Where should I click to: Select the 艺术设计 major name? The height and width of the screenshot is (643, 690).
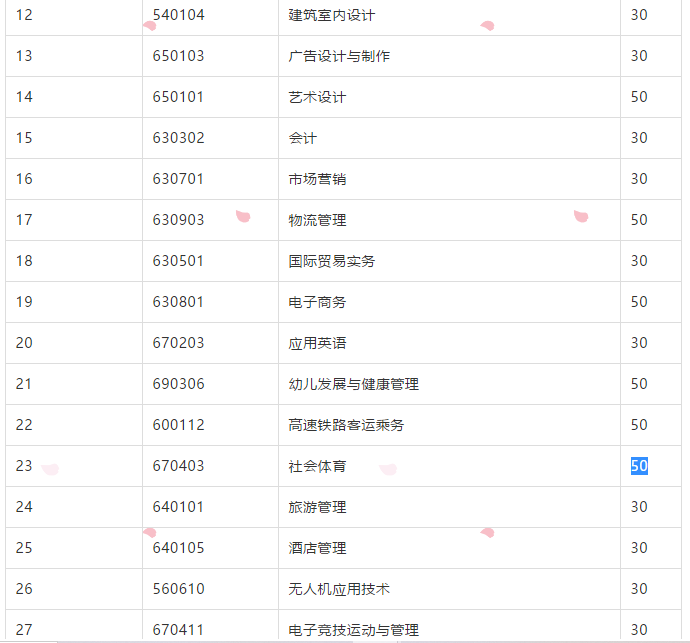click(317, 97)
